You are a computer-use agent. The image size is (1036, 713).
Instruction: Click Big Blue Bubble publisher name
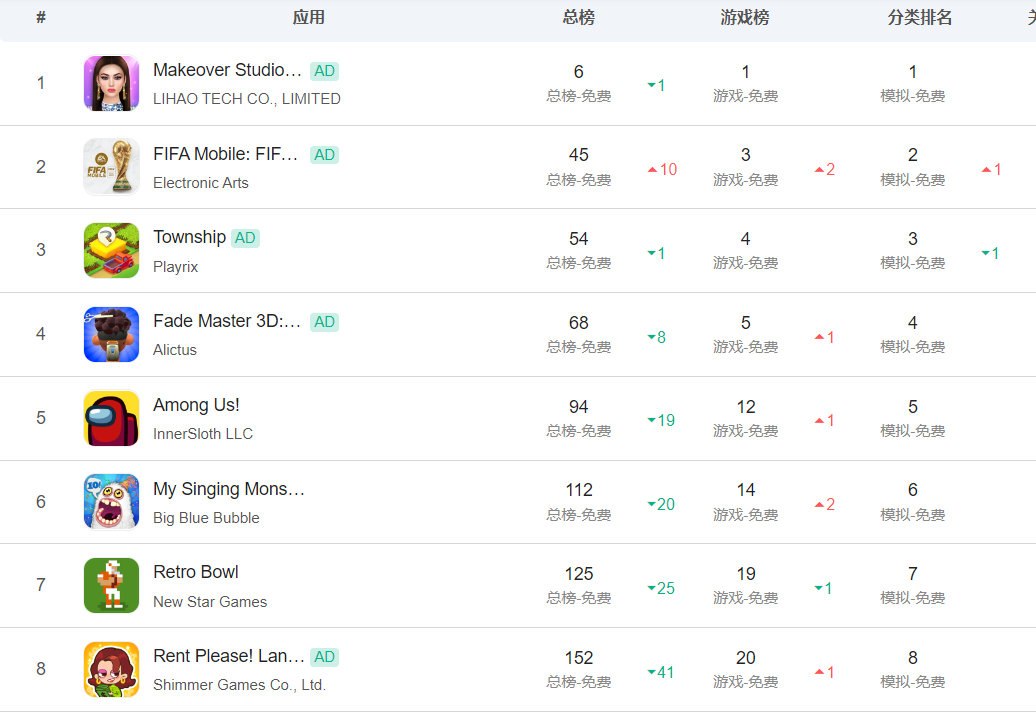click(206, 518)
